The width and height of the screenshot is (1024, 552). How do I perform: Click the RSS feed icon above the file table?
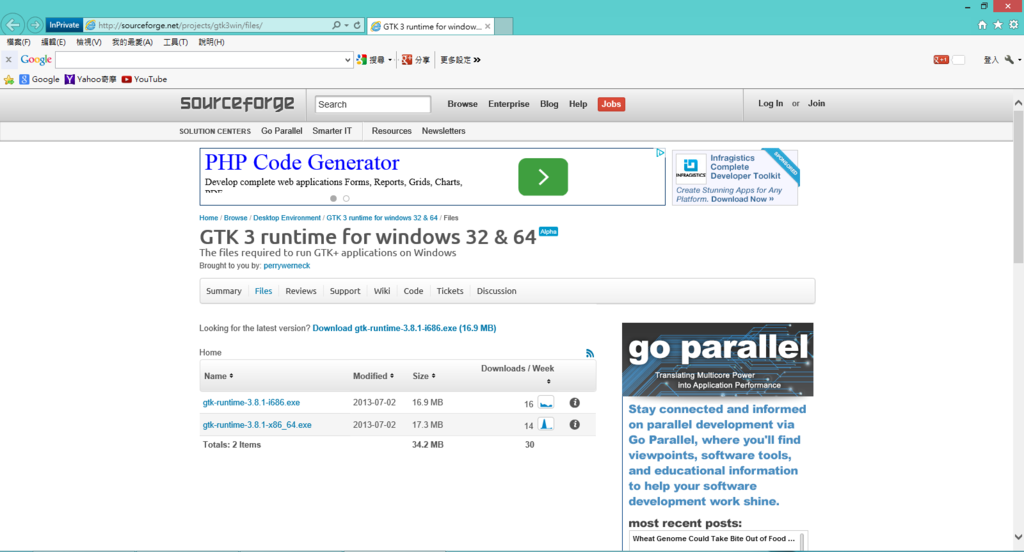[590, 353]
